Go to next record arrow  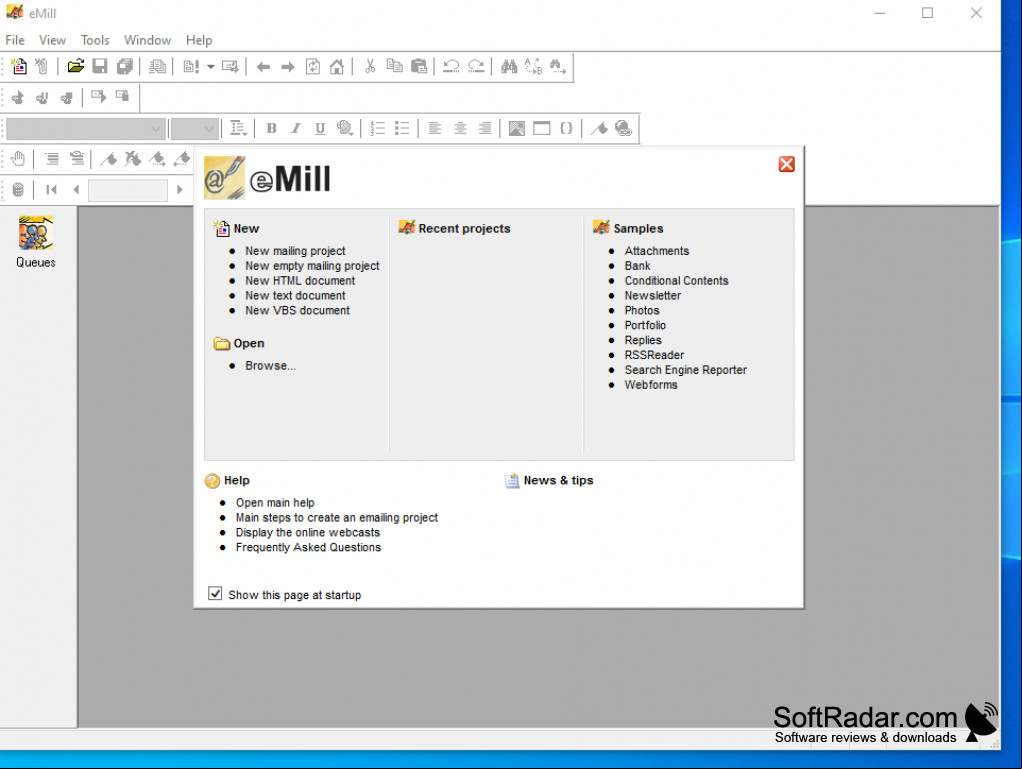(180, 190)
